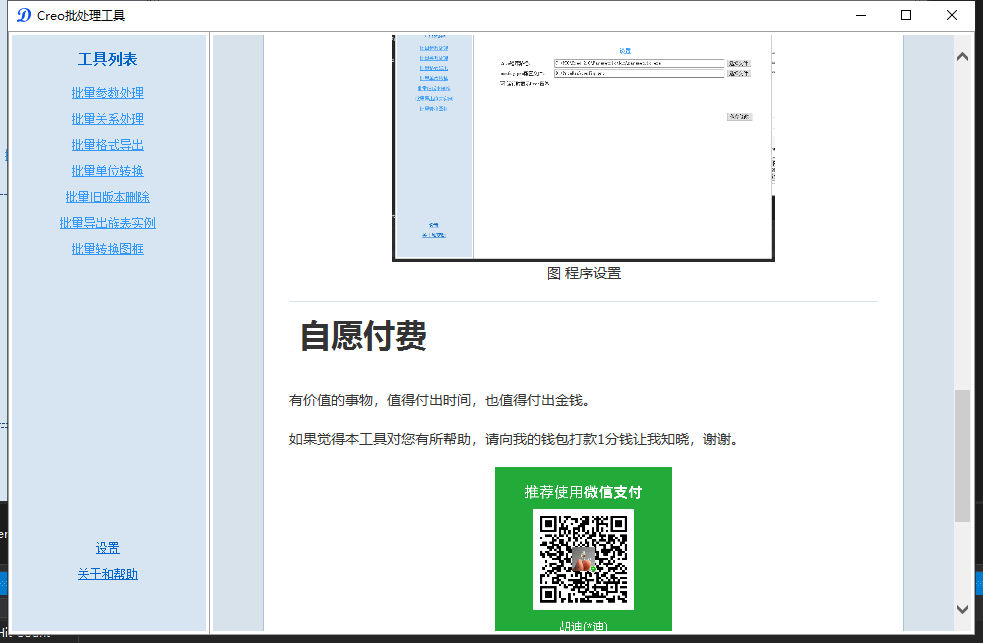This screenshot has height=643, width=983.
Task: Select 批量旧版本删除 tool
Action: coord(107,197)
